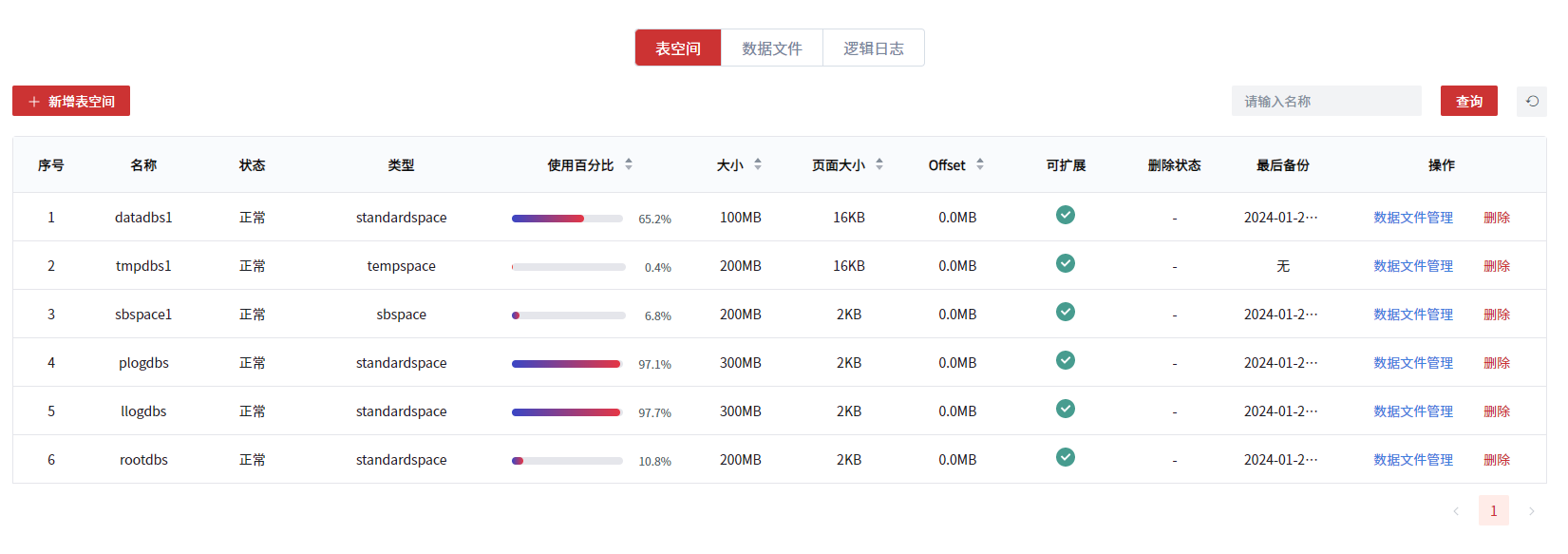Focus the 请输入名称 search field
The width and height of the screenshot is (1568, 554).
click(1326, 102)
